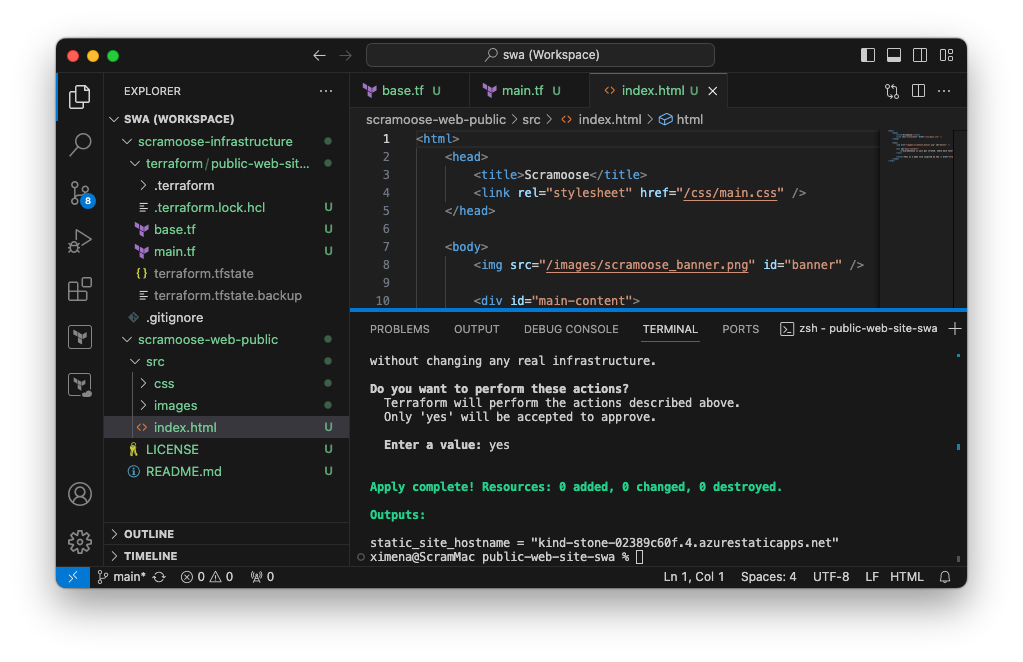
Task: Open Explorer Views and More Actions ellipsis
Action: click(326, 91)
